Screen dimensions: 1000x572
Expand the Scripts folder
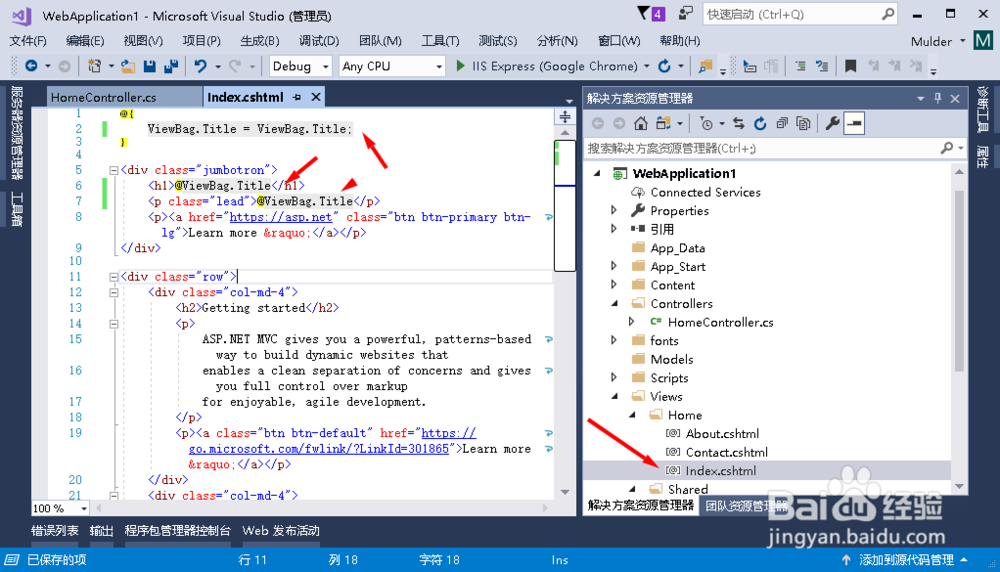coord(614,378)
